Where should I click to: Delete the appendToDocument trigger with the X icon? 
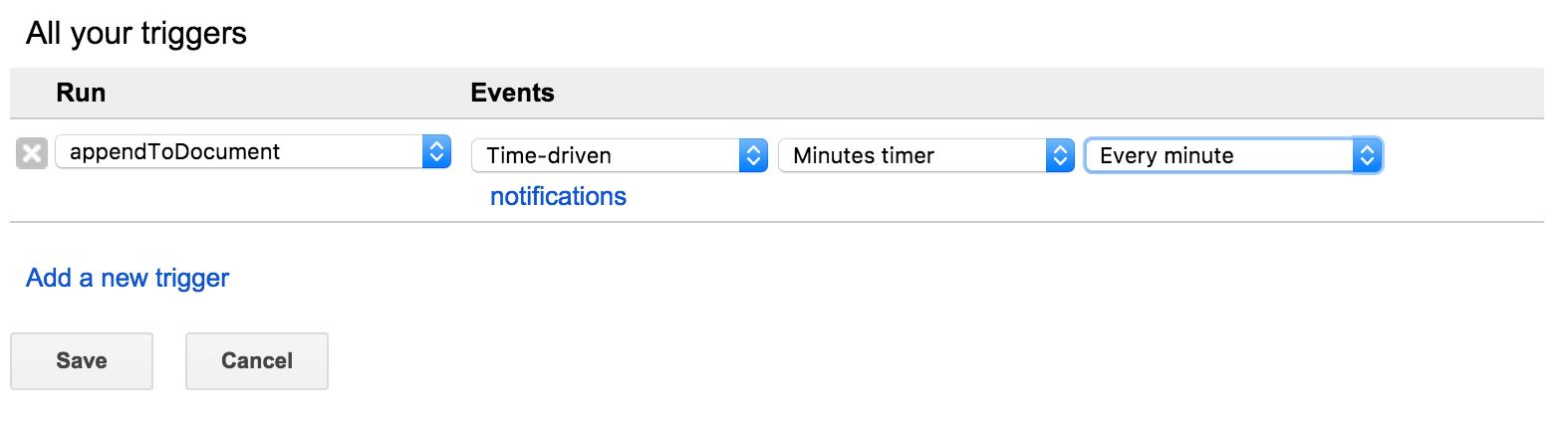[32, 153]
